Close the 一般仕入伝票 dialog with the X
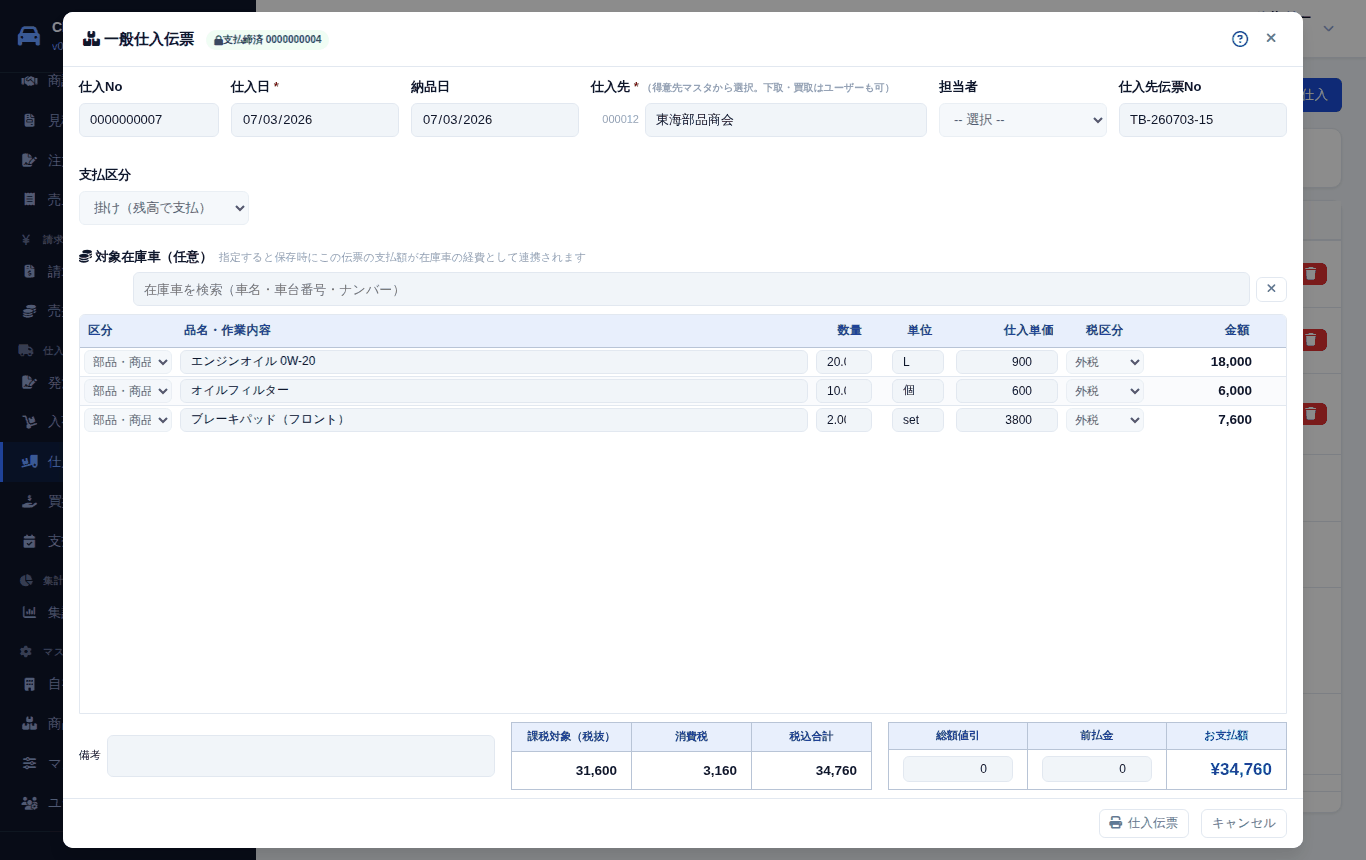The width and height of the screenshot is (1366, 860). coord(1271,38)
